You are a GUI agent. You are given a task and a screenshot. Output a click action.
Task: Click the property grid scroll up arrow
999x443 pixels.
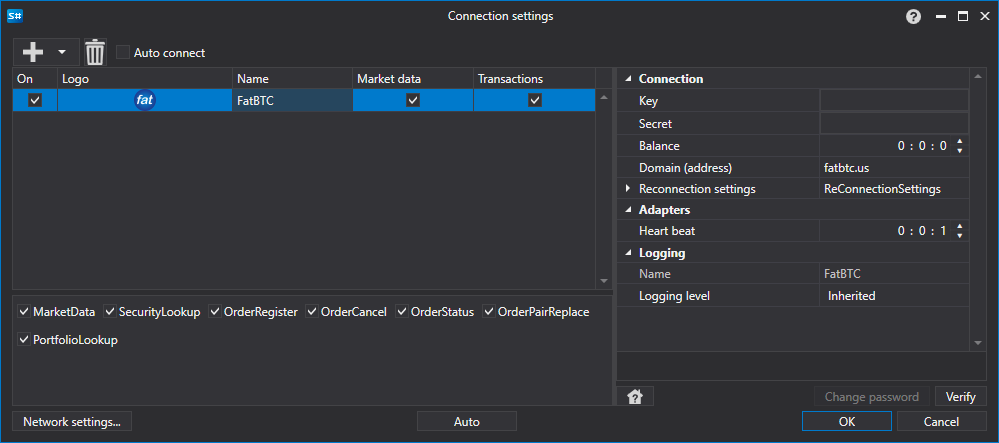(978, 78)
